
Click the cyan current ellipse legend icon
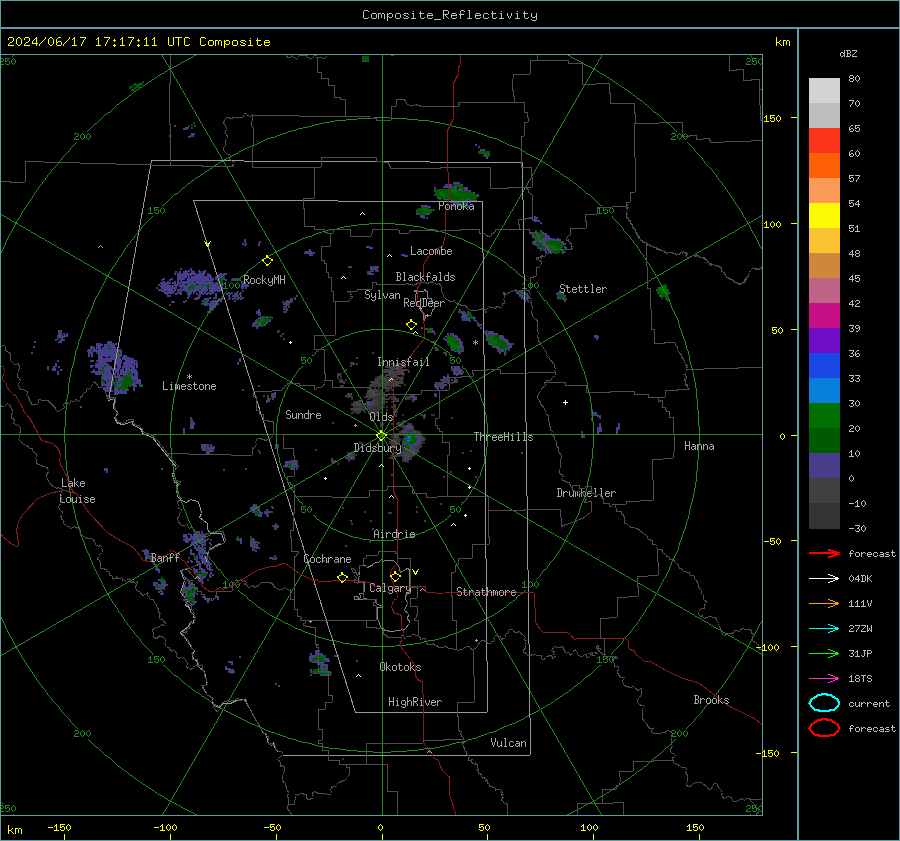click(824, 703)
